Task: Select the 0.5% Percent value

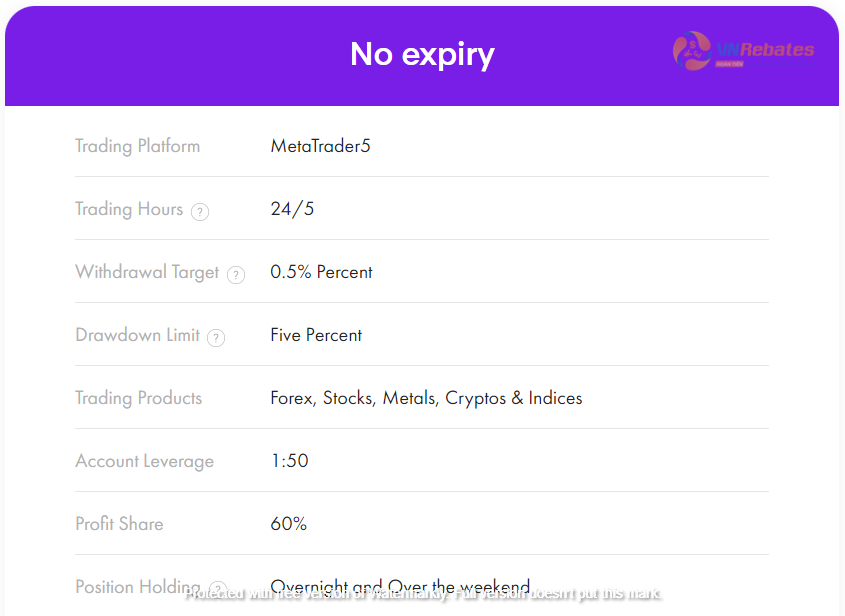Action: coord(321,272)
